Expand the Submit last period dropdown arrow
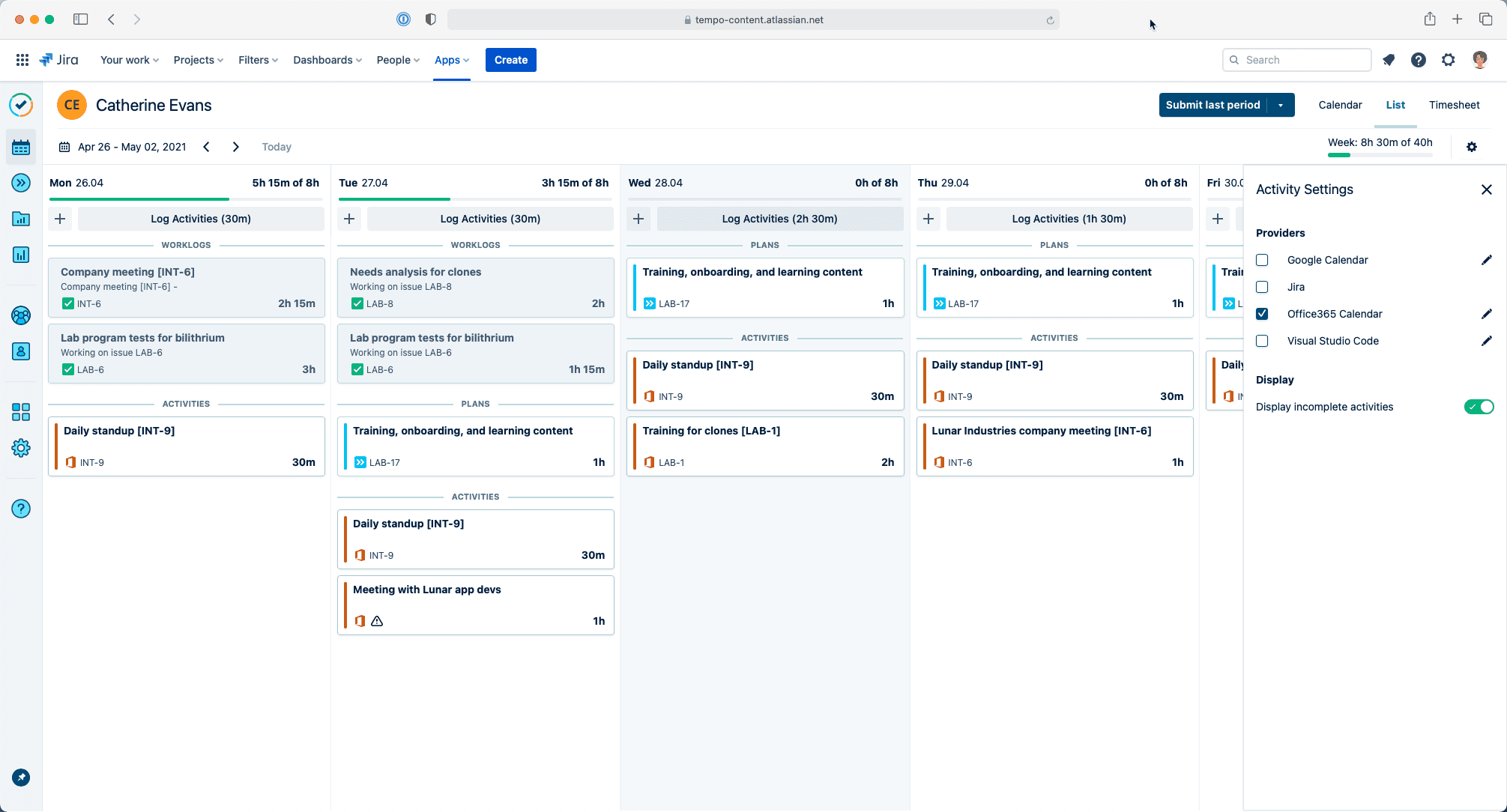Screen dimensions: 1507x812 [x=1281, y=105]
